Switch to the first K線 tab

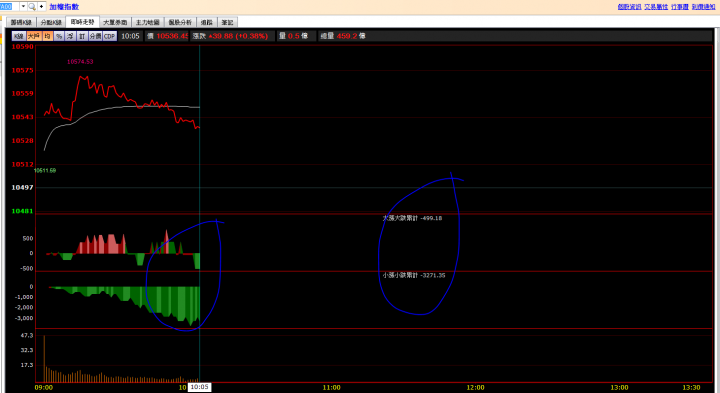pyautogui.click(x=21, y=22)
